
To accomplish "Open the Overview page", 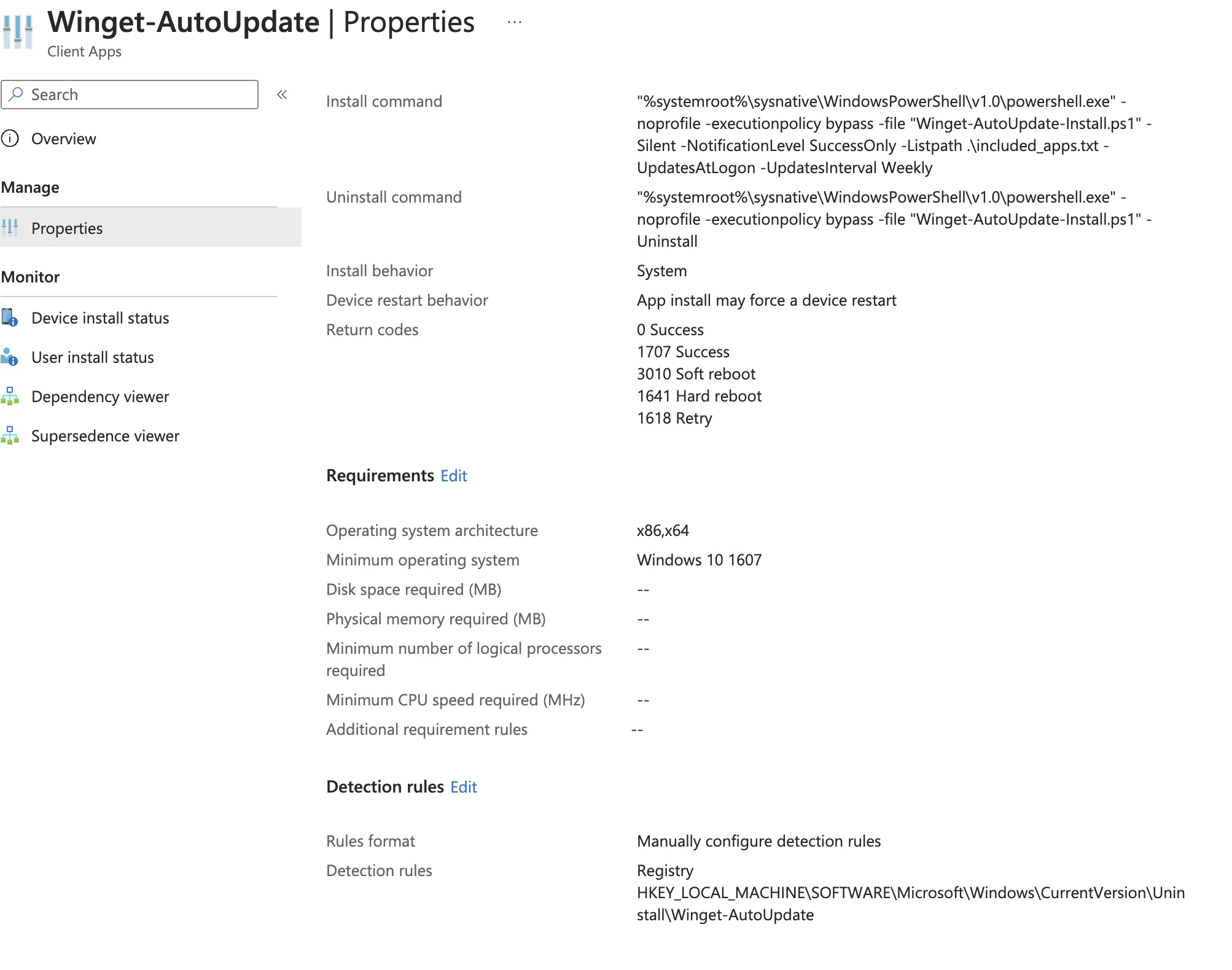I will 64,138.
